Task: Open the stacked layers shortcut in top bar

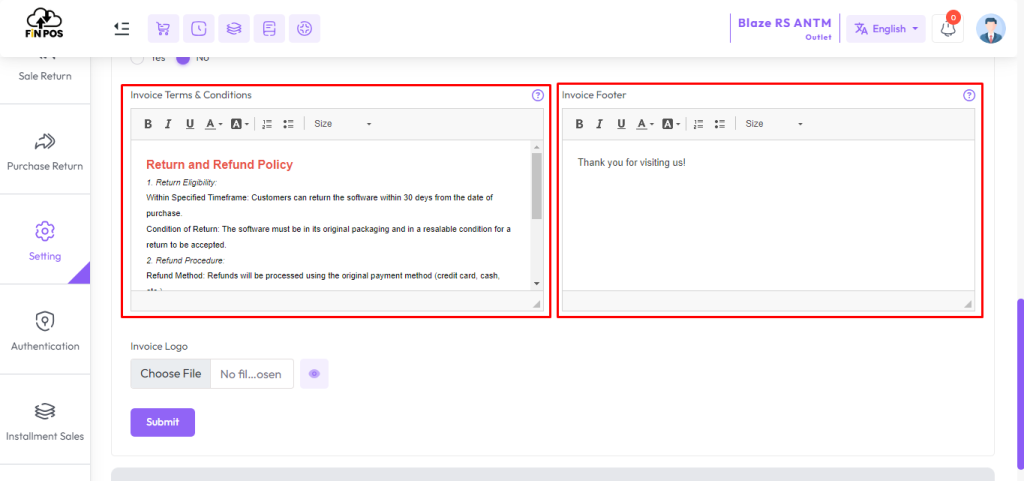Action: 234,29
